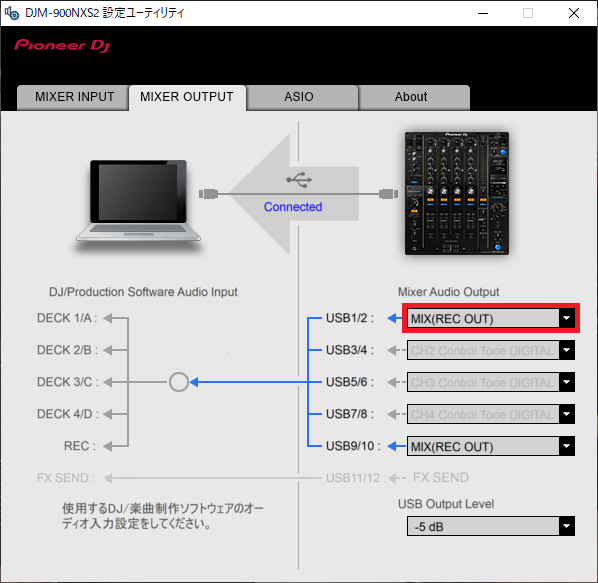This screenshot has height=583, width=598.
Task: Click DJ/Production Software Audio Input heading
Action: 143,292
